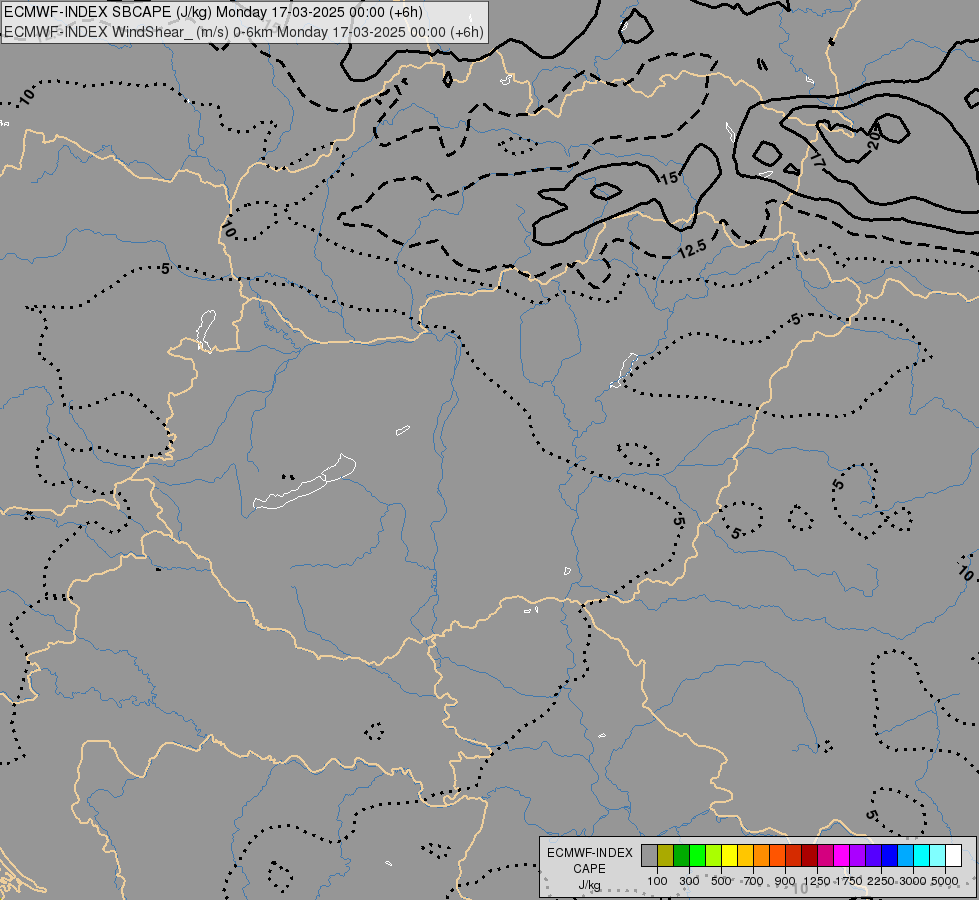The image size is (979, 900).
Task: Click the 500 legend value
Action: (x=721, y=881)
